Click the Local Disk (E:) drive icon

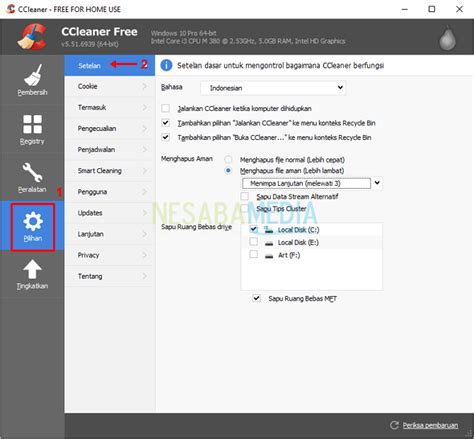269,243
